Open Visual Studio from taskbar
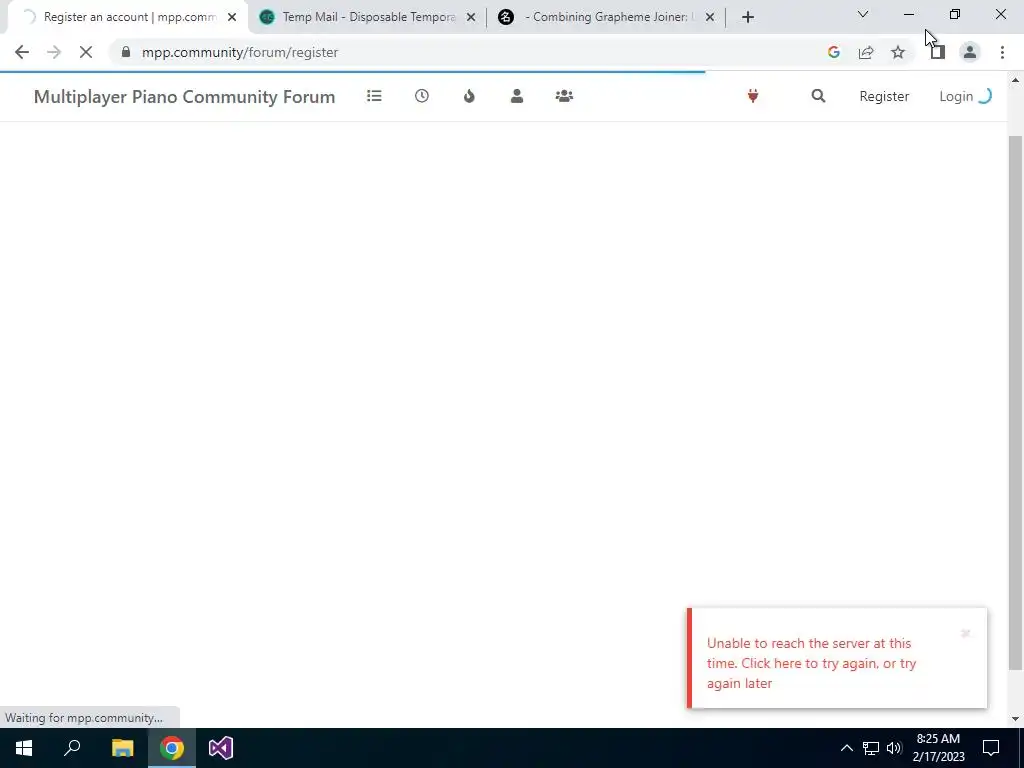This screenshot has width=1024, height=768. [x=221, y=748]
